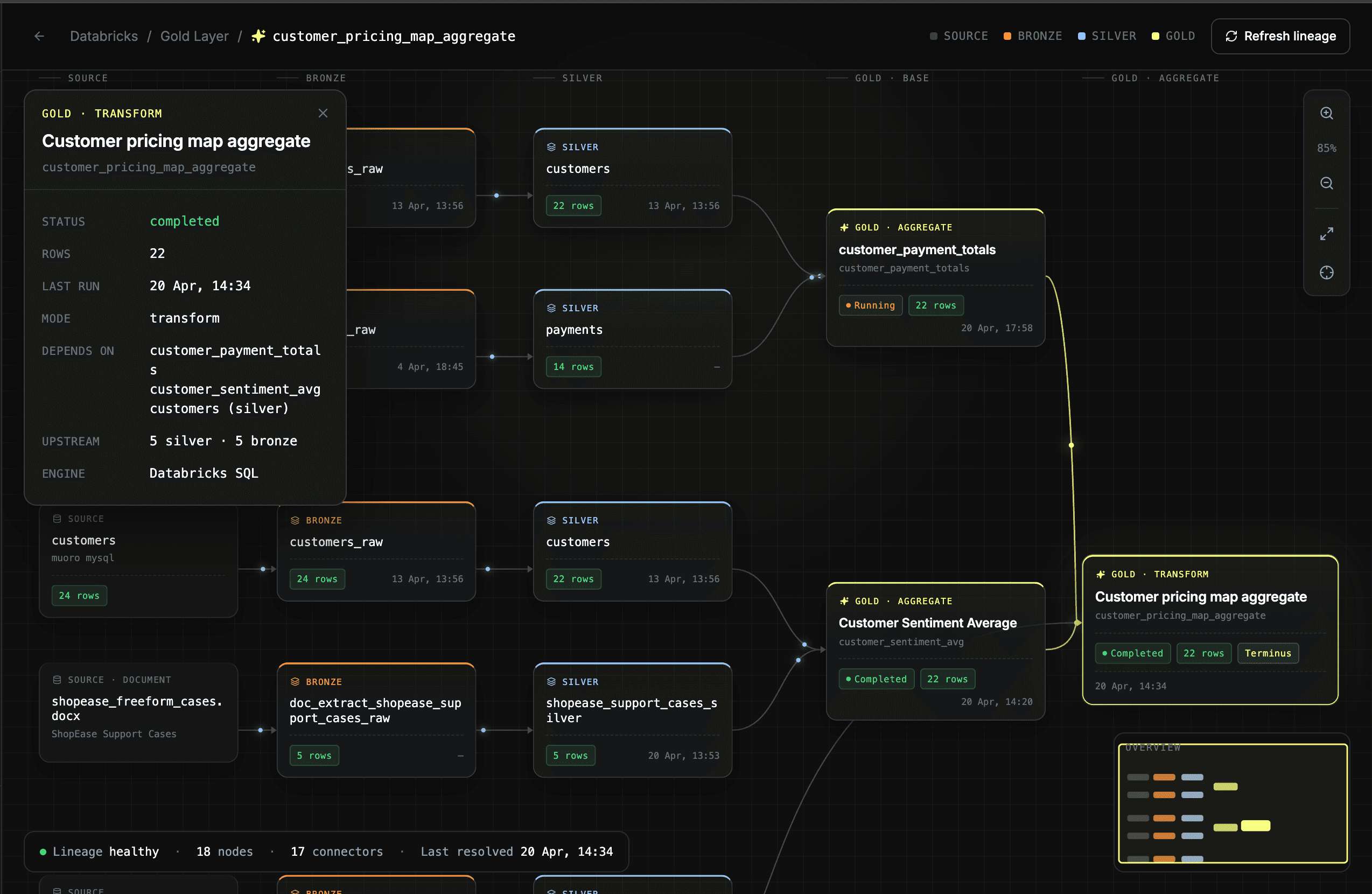The height and width of the screenshot is (894, 1372).
Task: Click the sparkle icon beside the breadcrumb title
Action: (259, 36)
